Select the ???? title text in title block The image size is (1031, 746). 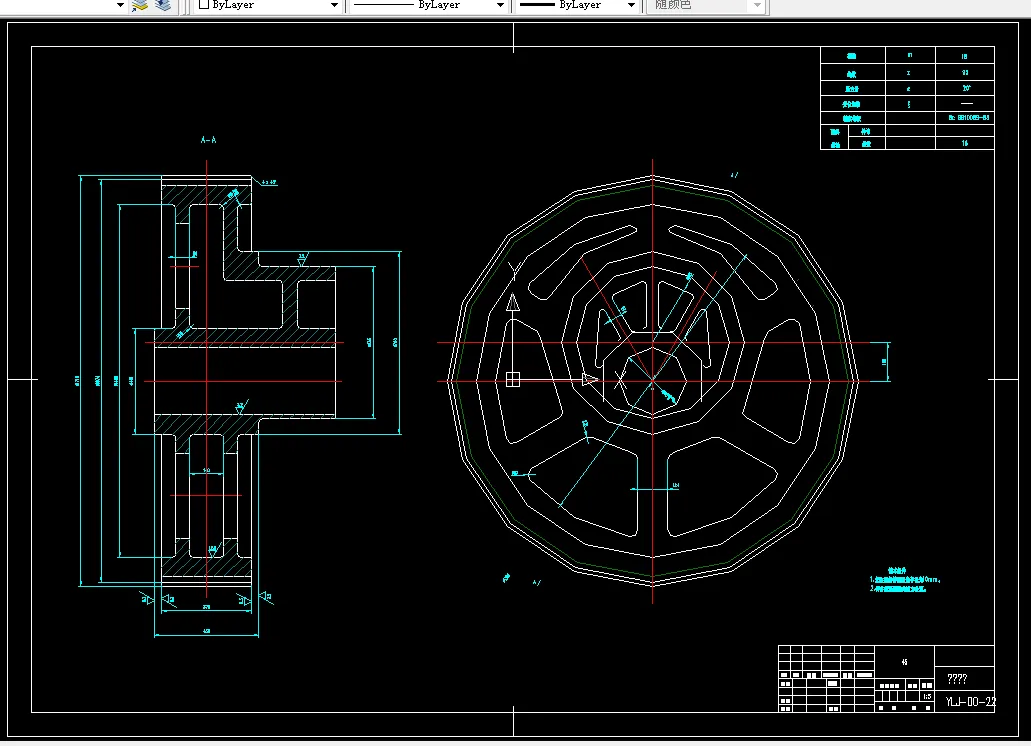point(957,679)
